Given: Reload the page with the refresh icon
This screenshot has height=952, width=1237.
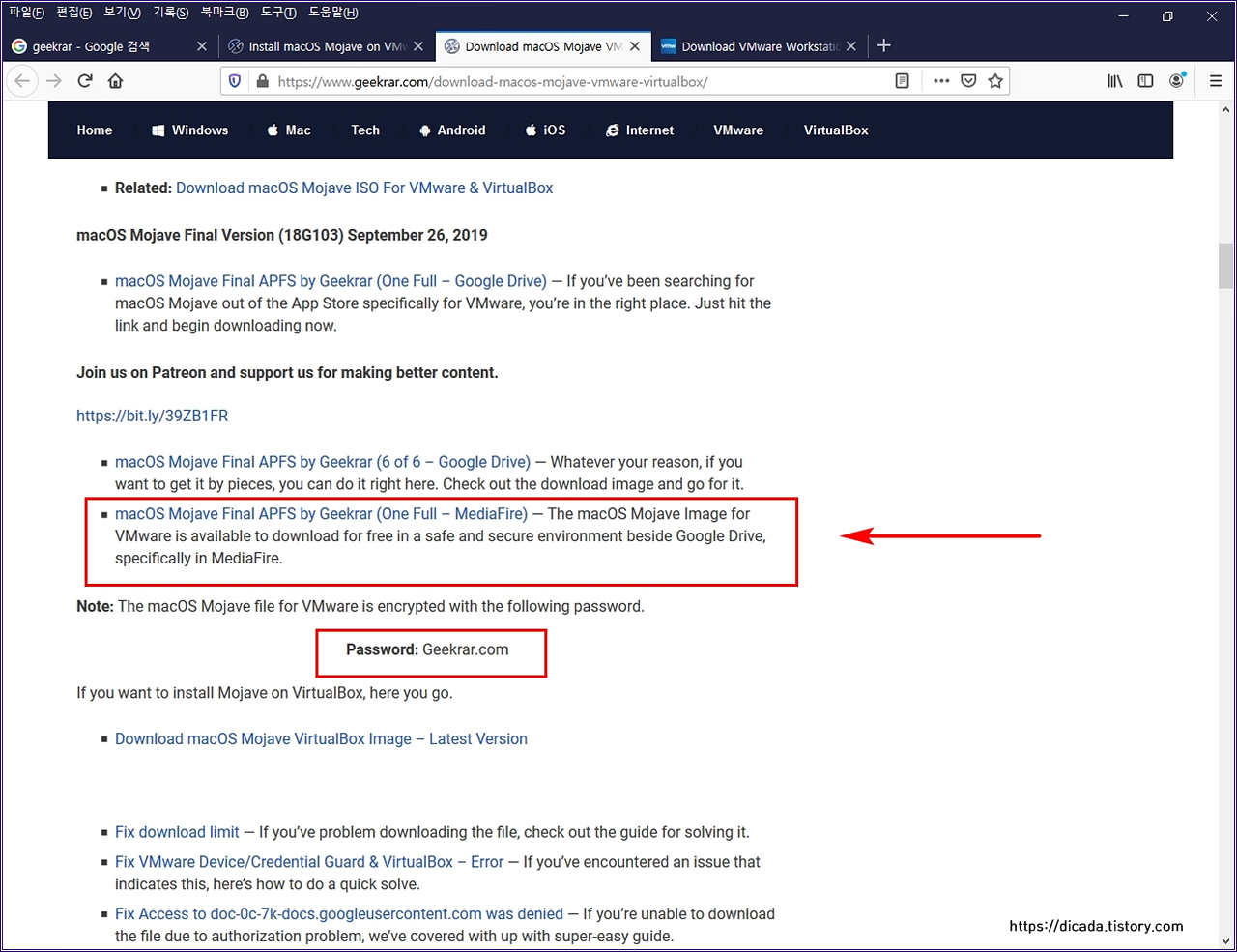Looking at the screenshot, I should coord(85,81).
